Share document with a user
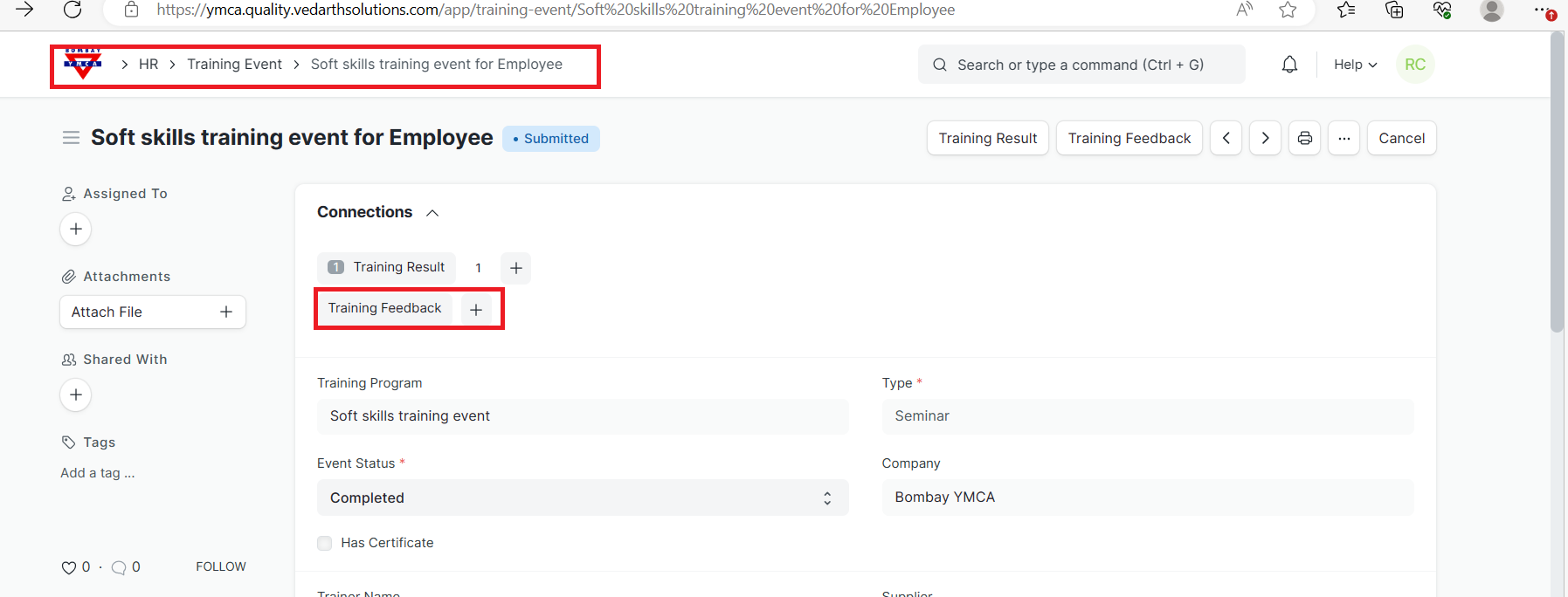 [76, 395]
